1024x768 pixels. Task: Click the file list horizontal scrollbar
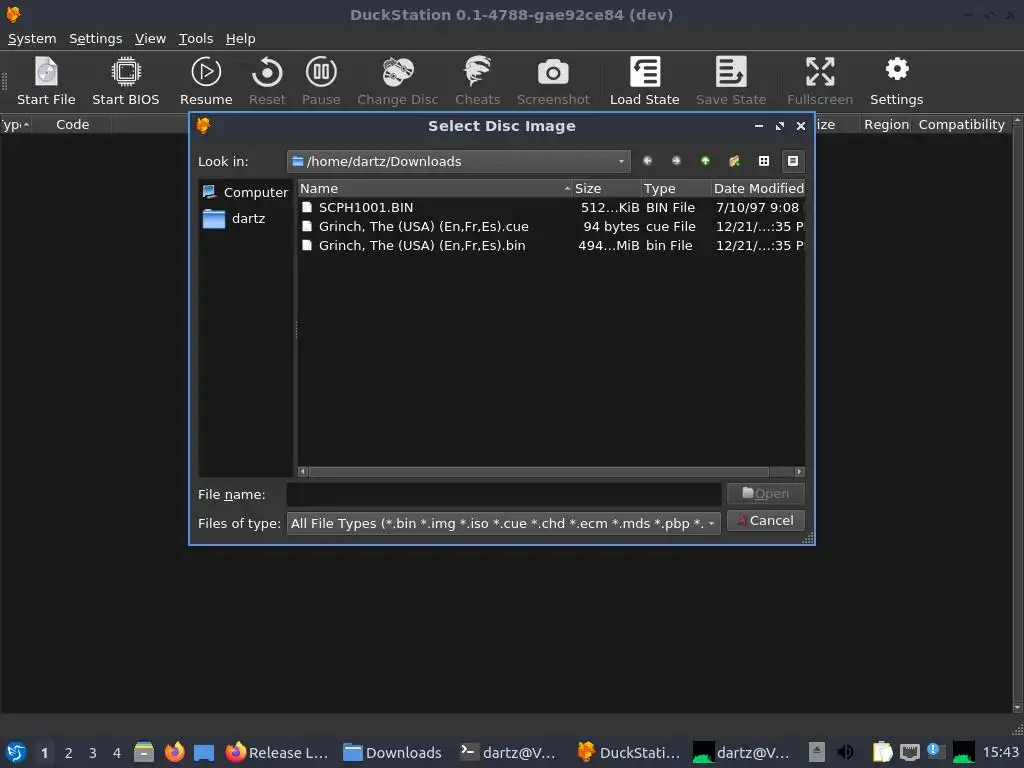(x=538, y=472)
